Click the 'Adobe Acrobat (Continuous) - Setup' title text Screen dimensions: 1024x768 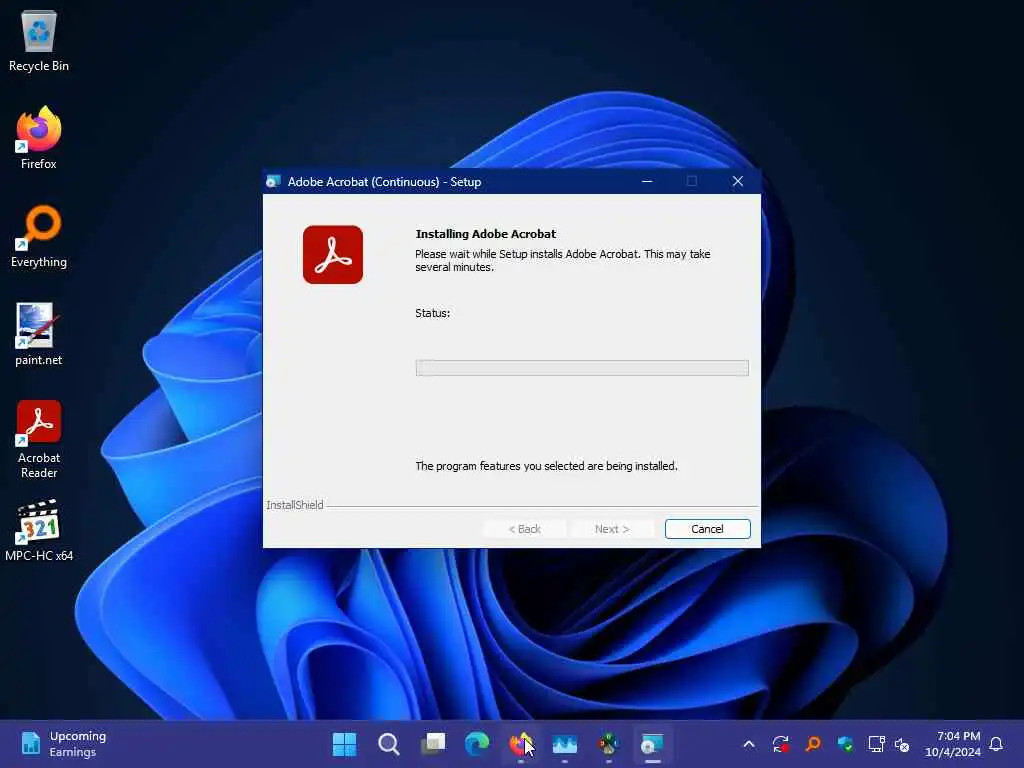(x=385, y=182)
